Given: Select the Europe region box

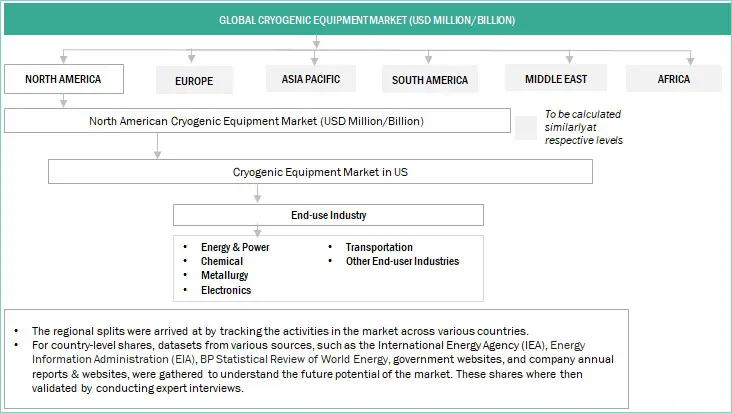Looking at the screenshot, I should (194, 80).
